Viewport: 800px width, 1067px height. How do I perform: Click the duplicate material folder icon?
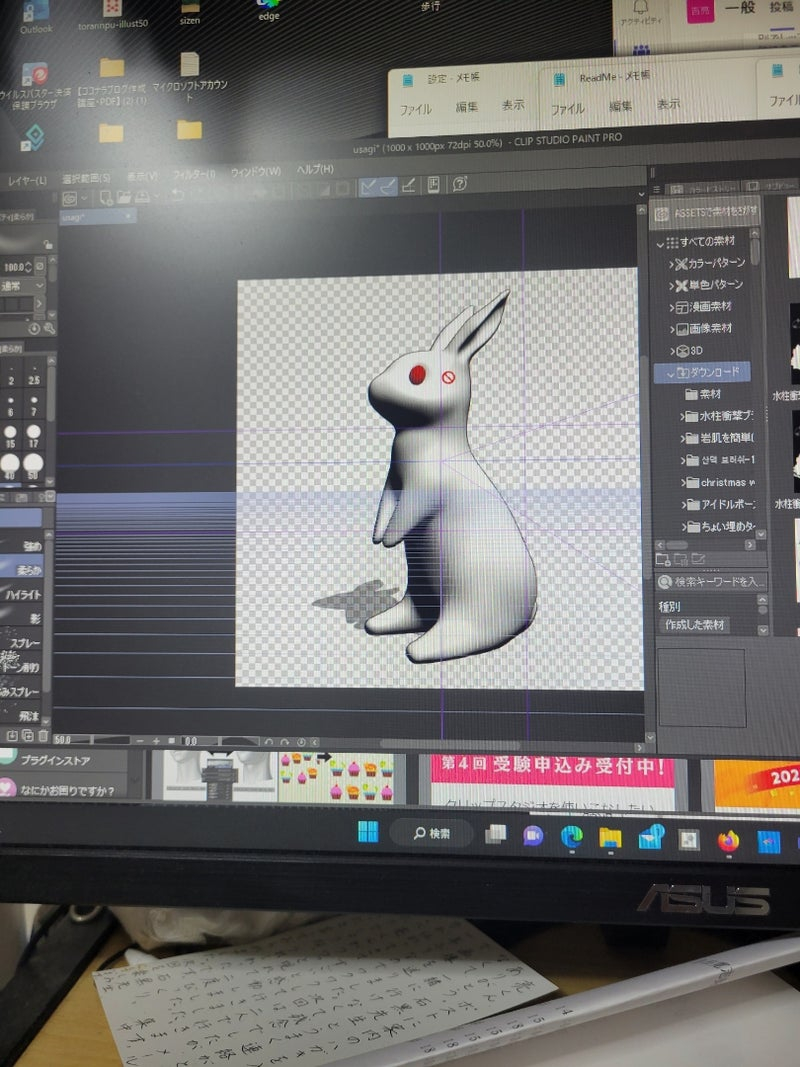click(x=680, y=559)
